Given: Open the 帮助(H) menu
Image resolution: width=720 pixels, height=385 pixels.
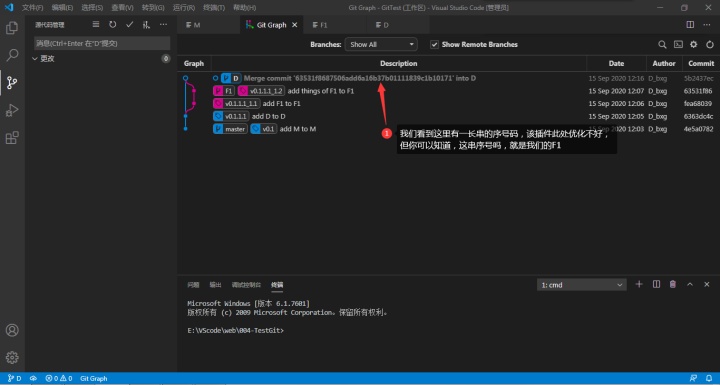Looking at the screenshot, I should click(244, 7).
